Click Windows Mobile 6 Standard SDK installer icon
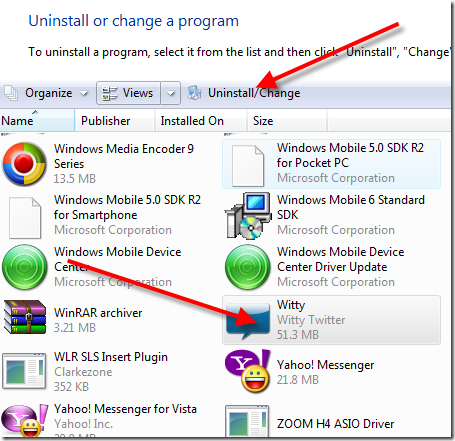Image resolution: width=455 pixels, height=441 pixels. [x=248, y=216]
